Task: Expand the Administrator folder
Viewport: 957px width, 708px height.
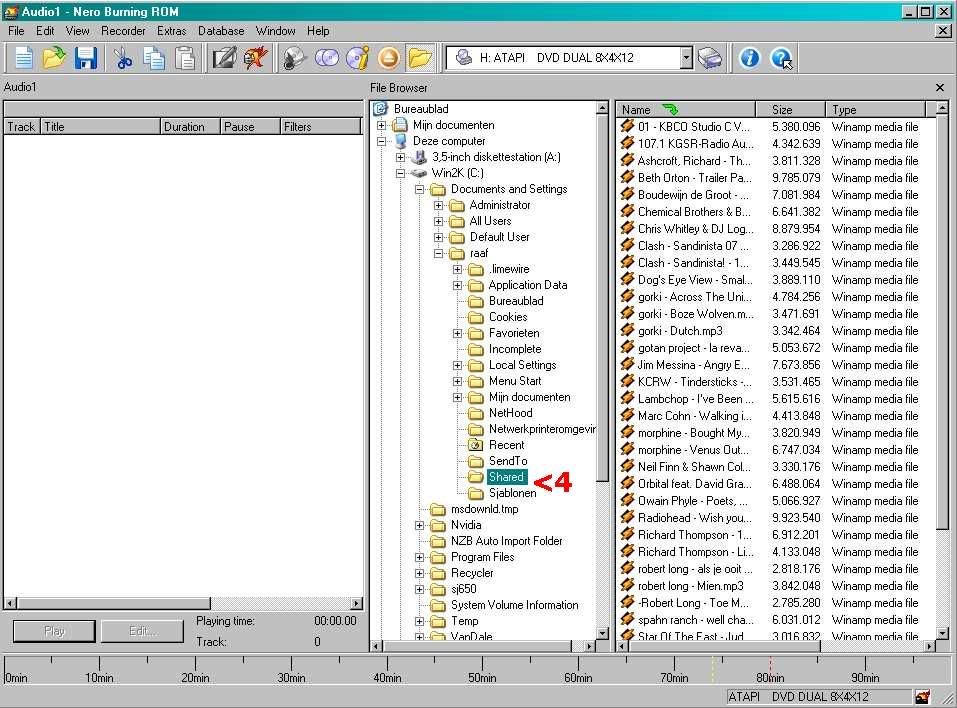Action: pyautogui.click(x=438, y=205)
